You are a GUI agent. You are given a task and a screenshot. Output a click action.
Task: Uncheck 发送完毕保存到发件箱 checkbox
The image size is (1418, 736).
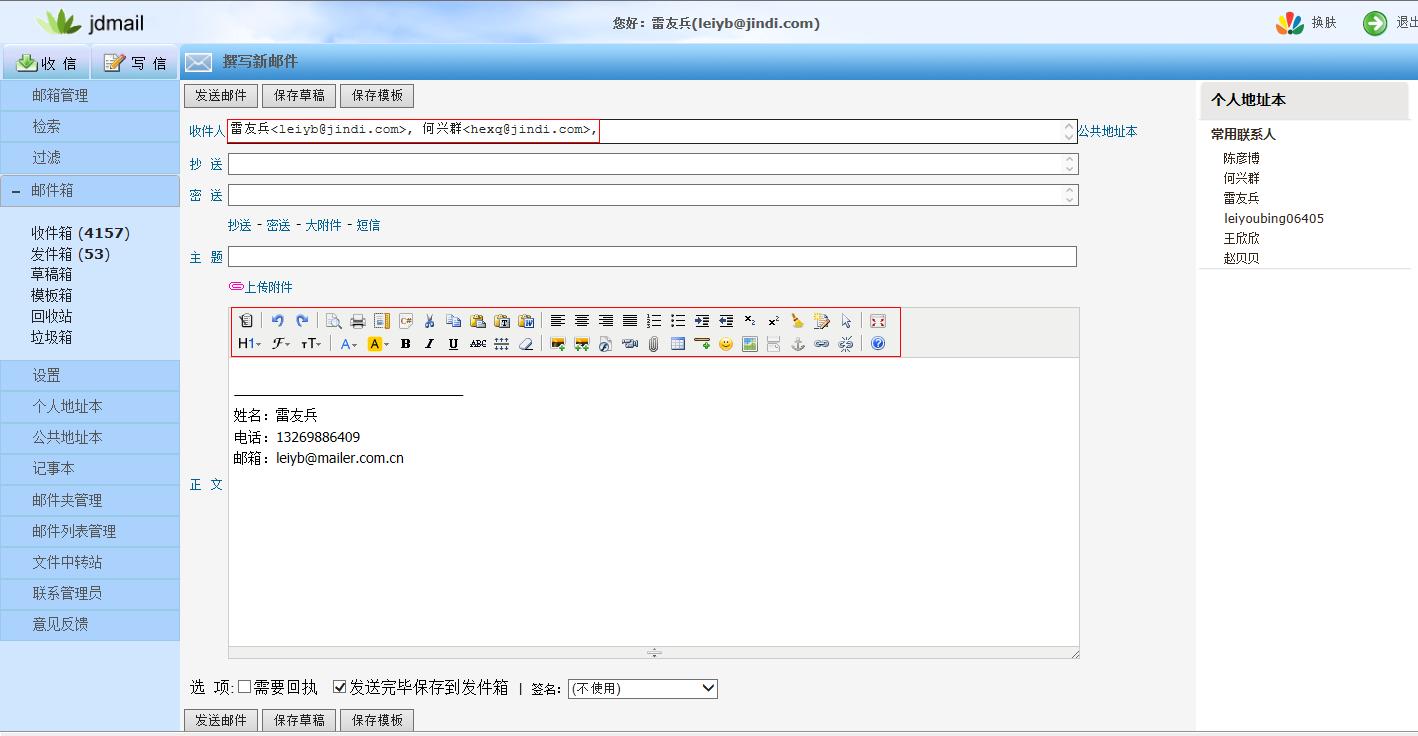point(340,687)
